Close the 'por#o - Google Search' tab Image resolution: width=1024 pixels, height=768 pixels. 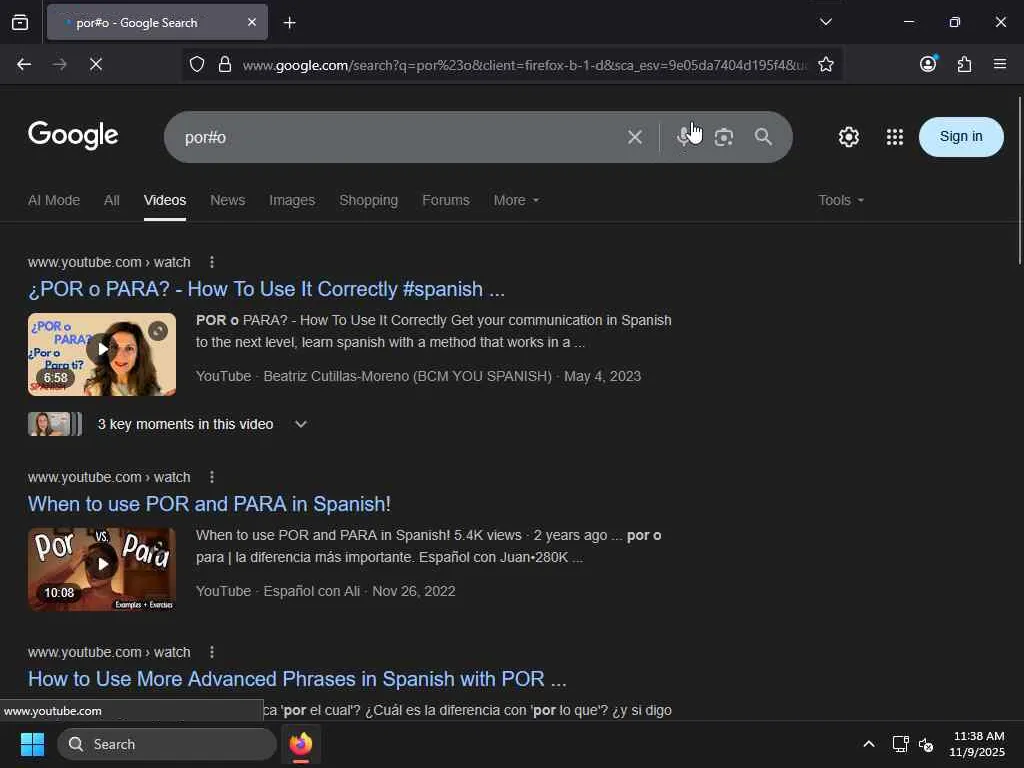coord(251,22)
